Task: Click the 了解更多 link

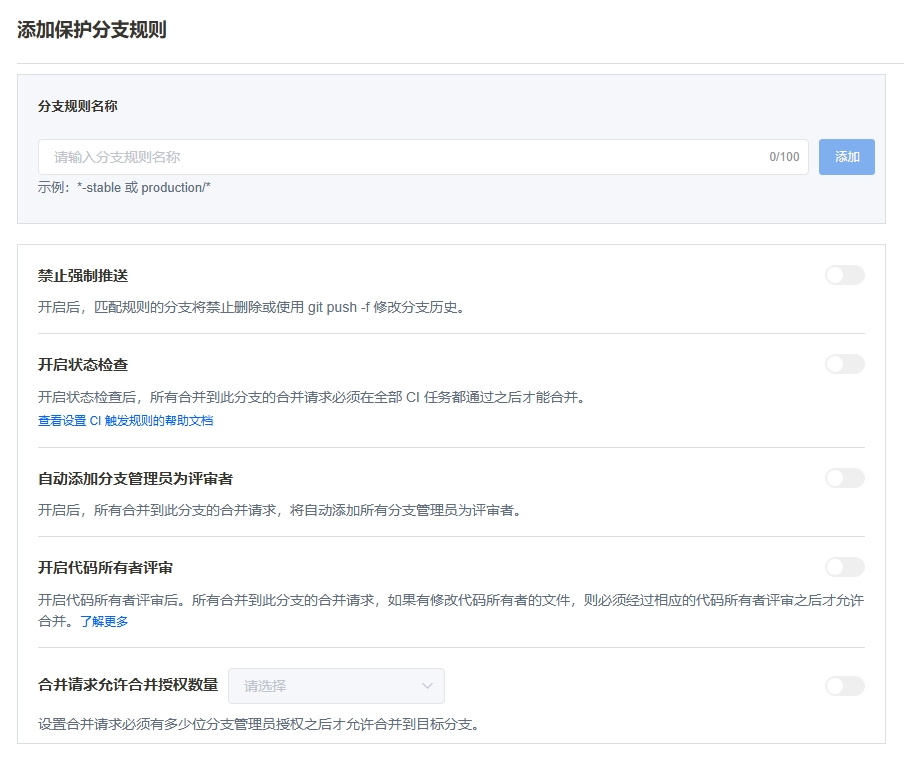Action: click(x=104, y=621)
